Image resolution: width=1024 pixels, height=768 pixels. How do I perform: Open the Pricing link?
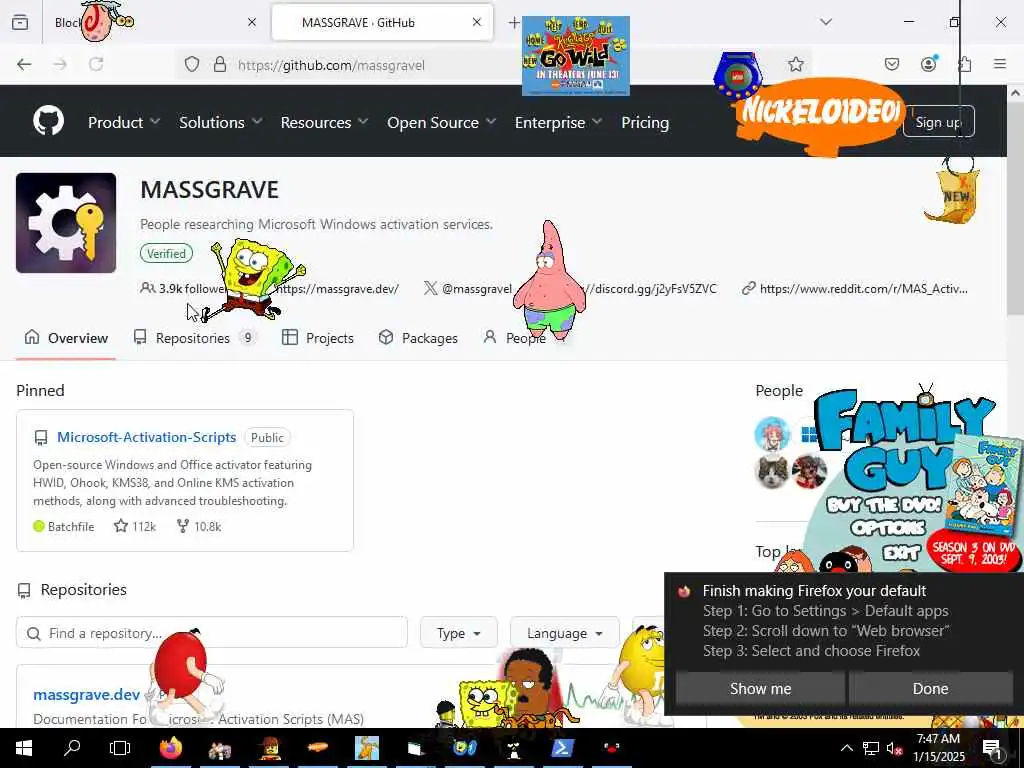(x=645, y=122)
